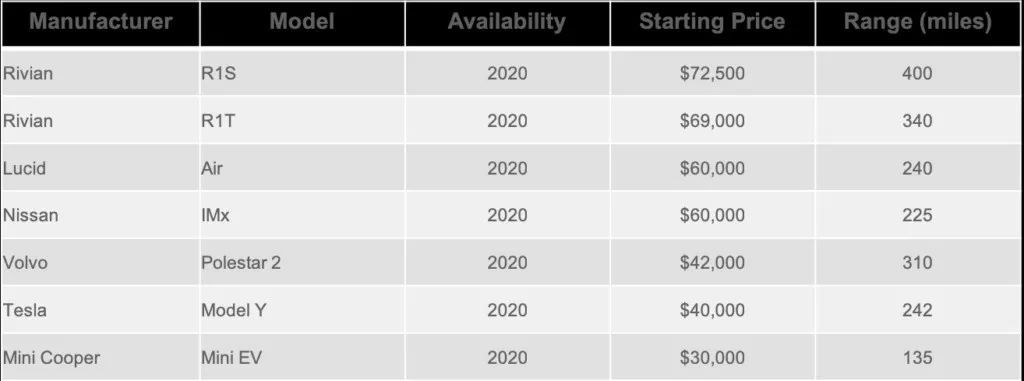The width and height of the screenshot is (1024, 381).
Task: Select the Mini EV model cell
Action: click(302, 357)
